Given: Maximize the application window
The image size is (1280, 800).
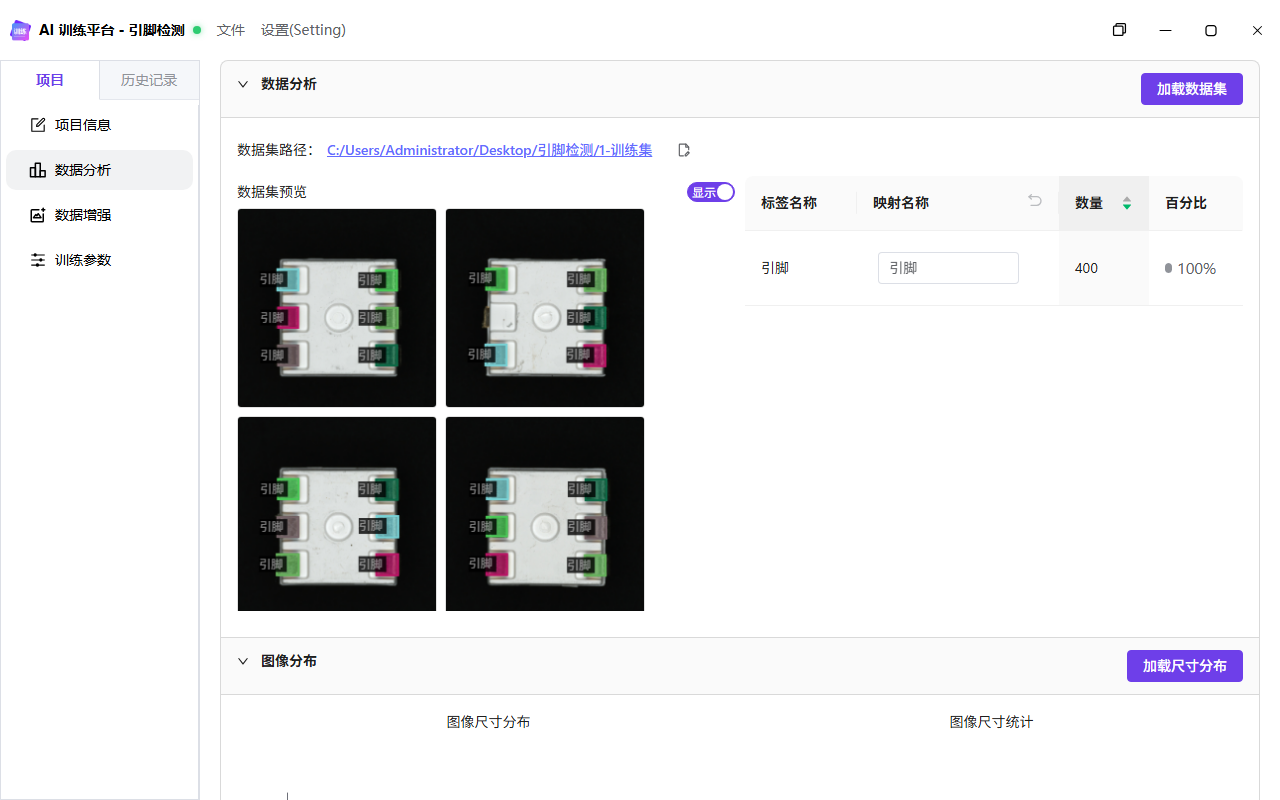Looking at the screenshot, I should pos(1211,30).
